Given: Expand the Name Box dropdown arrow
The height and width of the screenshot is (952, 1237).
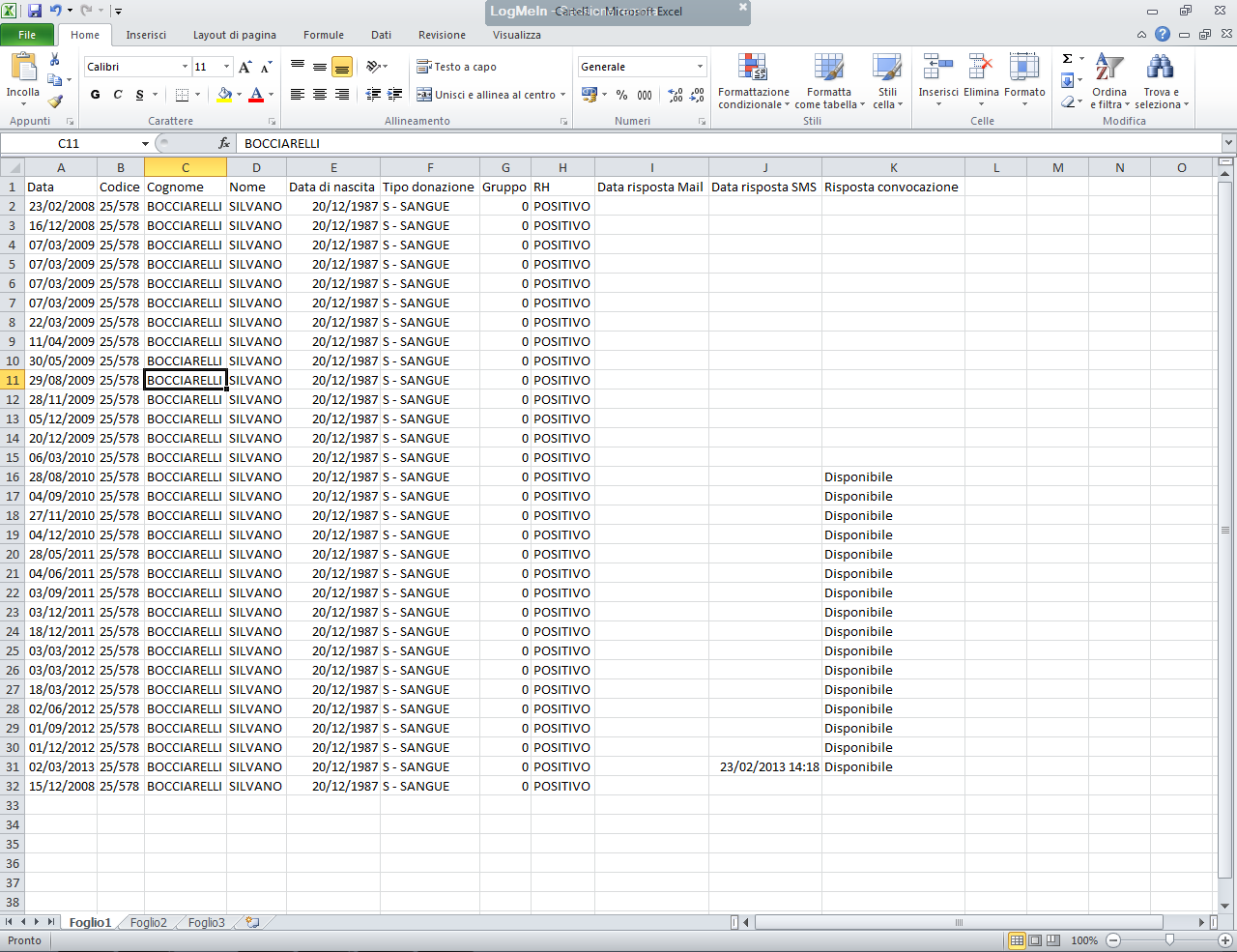Looking at the screenshot, I should coord(145,143).
